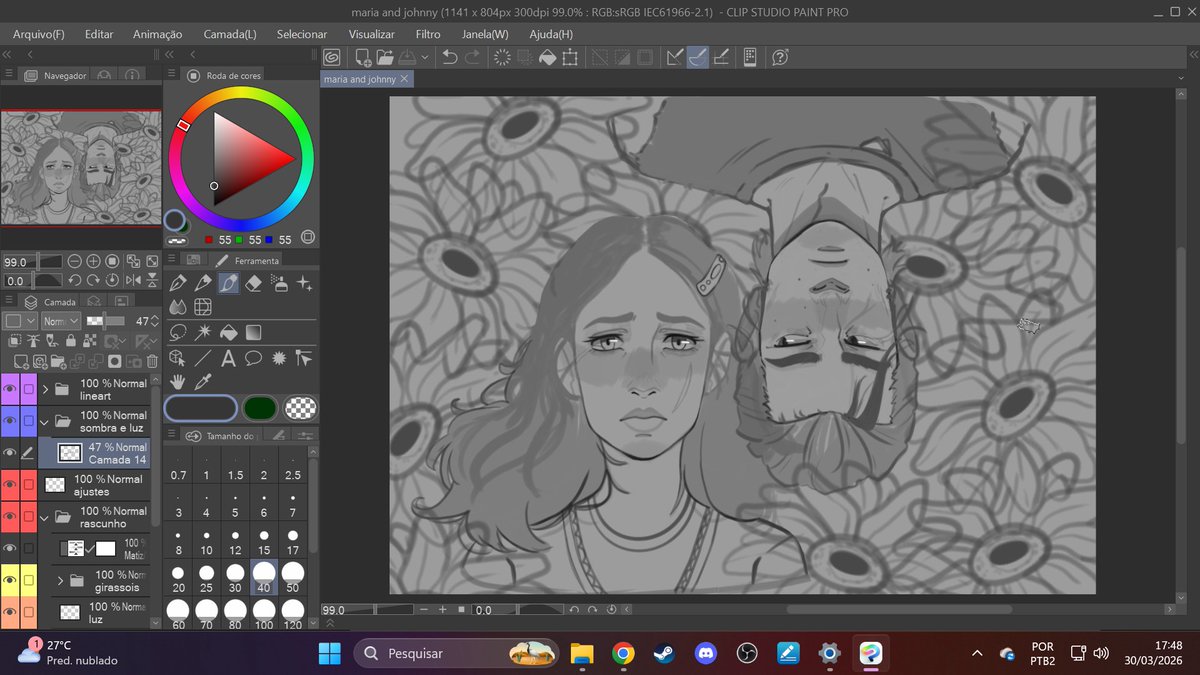This screenshot has width=1200, height=675.
Task: Select the Text tool
Action: [x=228, y=357]
